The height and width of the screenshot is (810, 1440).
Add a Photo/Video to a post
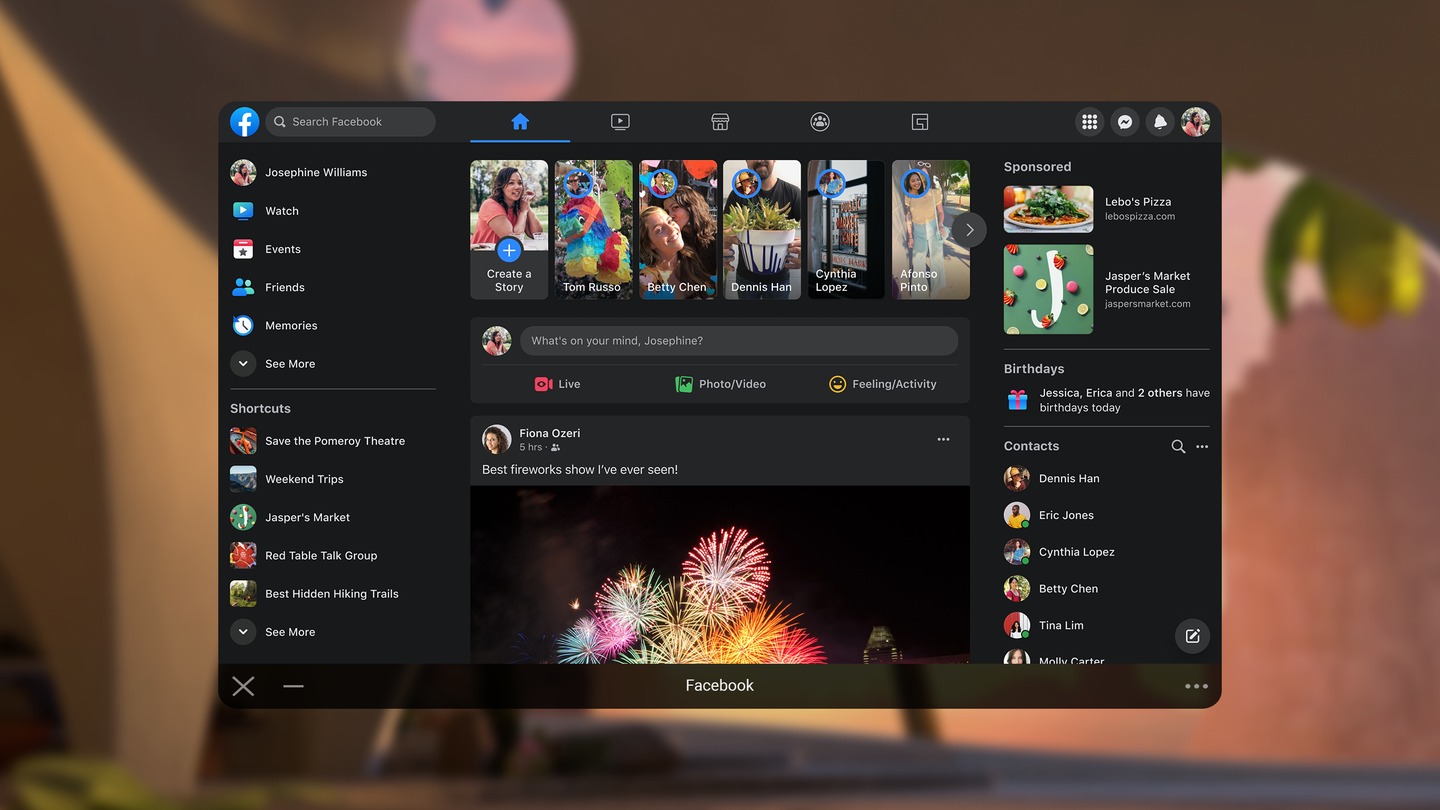tap(720, 383)
